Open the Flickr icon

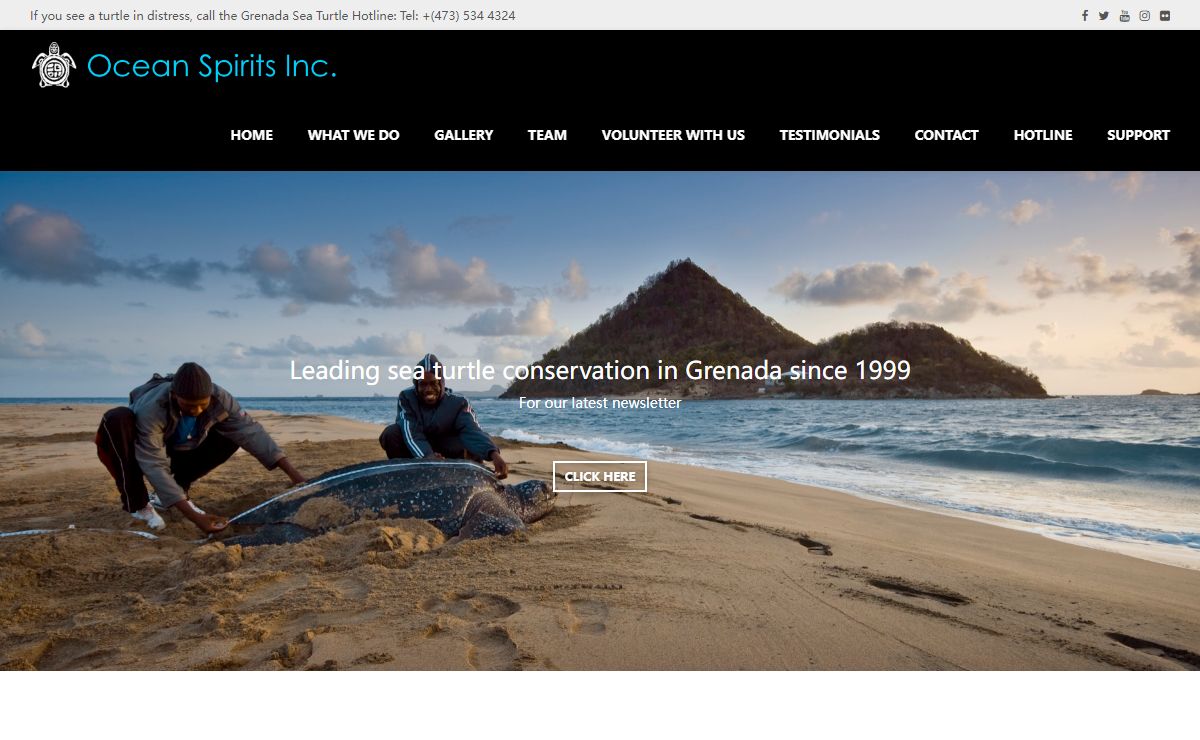click(x=1165, y=15)
